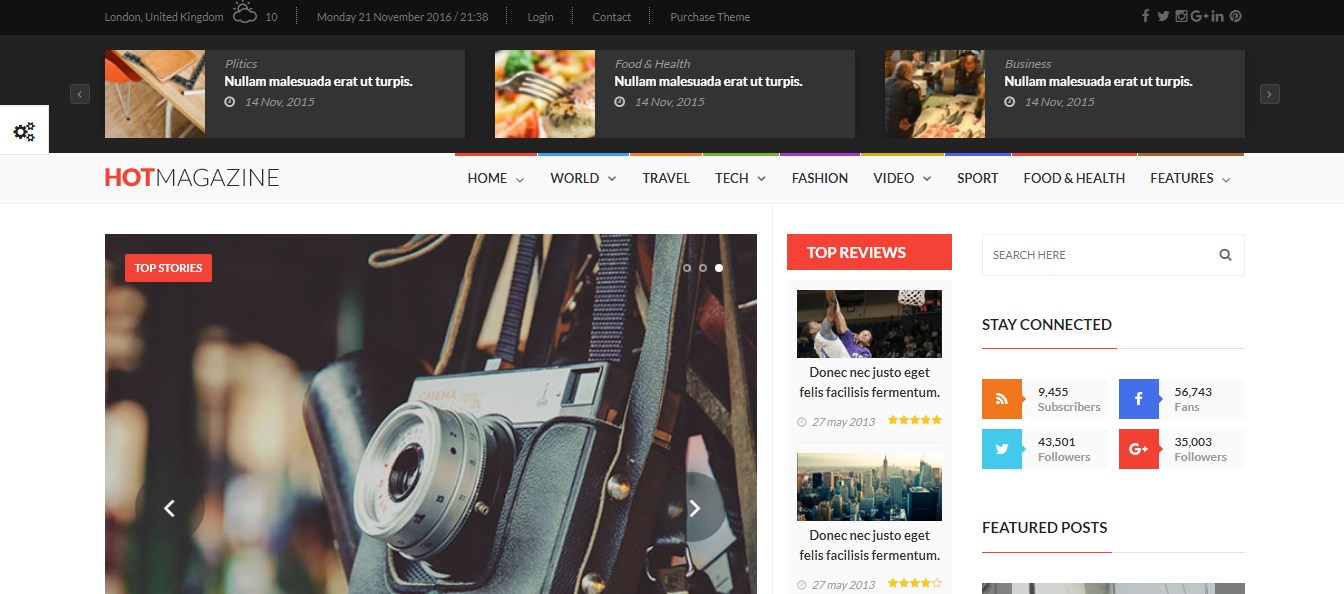
Task: Click the orange RSS subscribers icon
Action: (1002, 398)
